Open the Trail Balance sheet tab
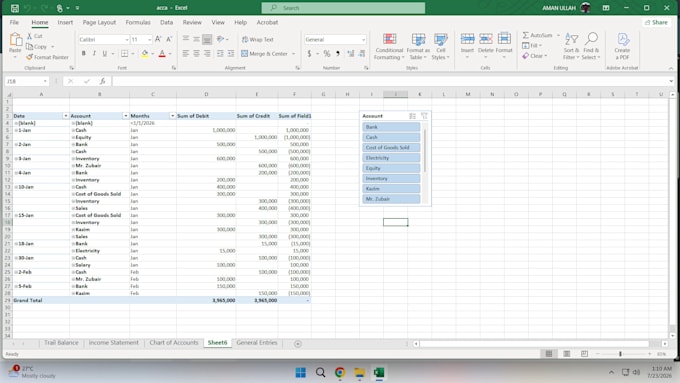The width and height of the screenshot is (680, 383). [61, 343]
